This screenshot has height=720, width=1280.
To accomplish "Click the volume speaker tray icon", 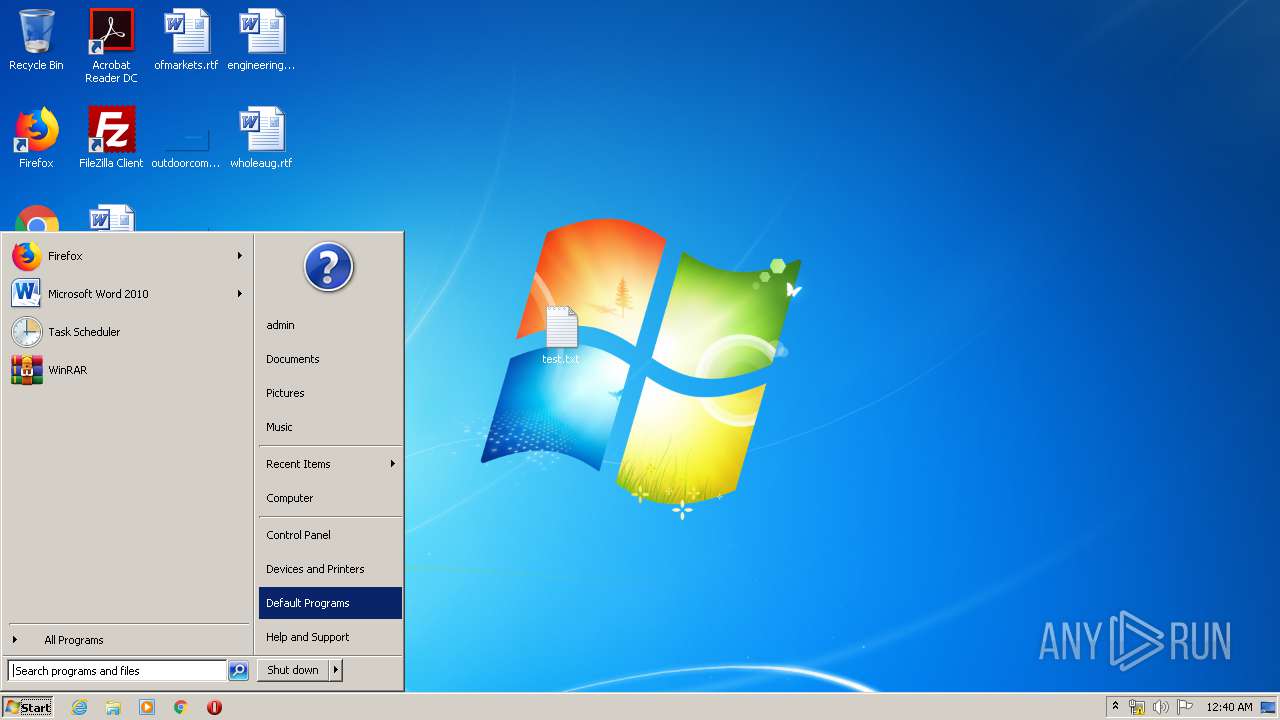I will pos(1160,707).
